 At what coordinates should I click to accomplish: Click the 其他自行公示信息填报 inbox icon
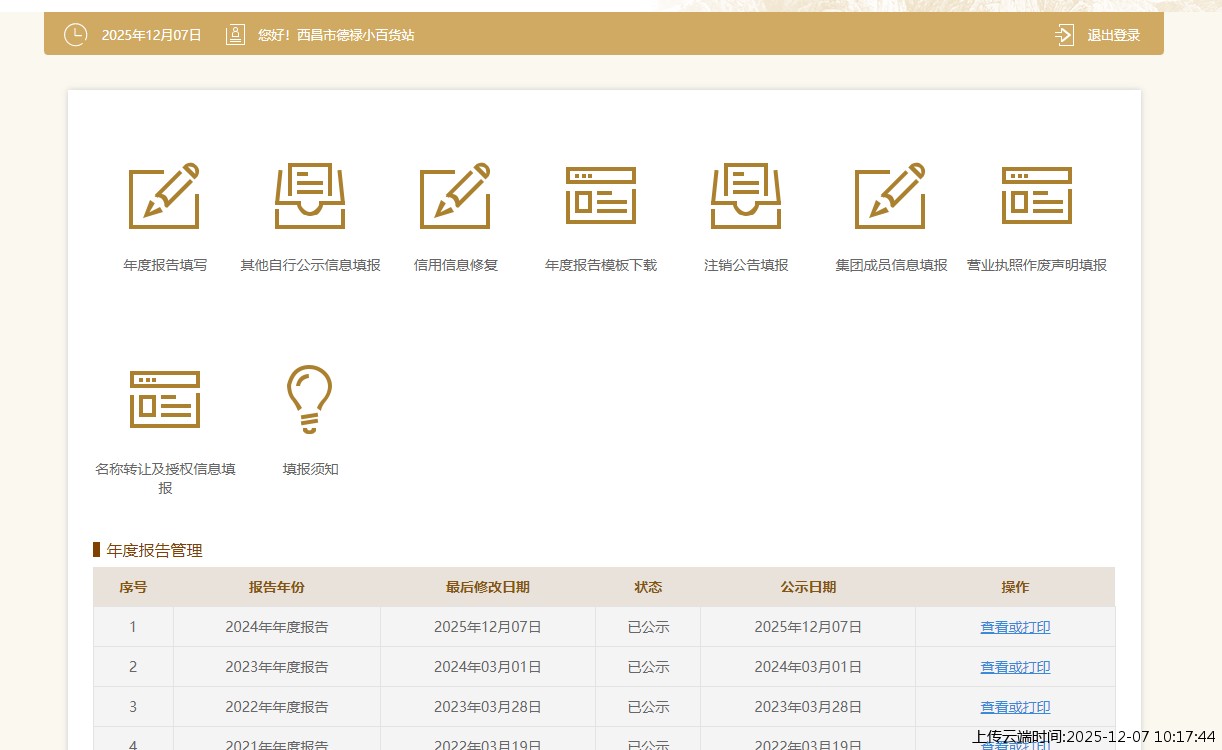click(x=310, y=196)
